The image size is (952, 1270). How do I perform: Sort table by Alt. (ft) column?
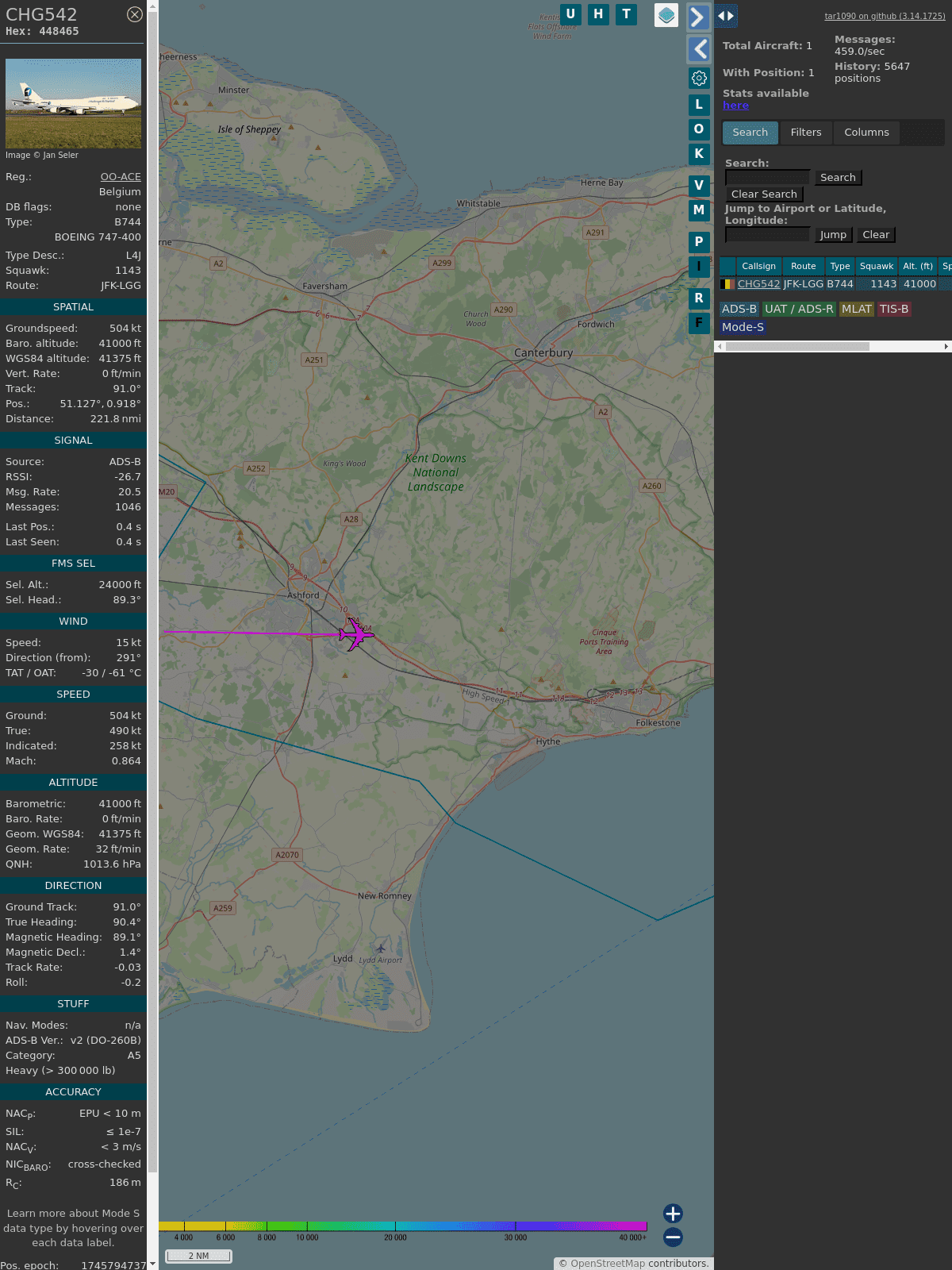coord(918,266)
